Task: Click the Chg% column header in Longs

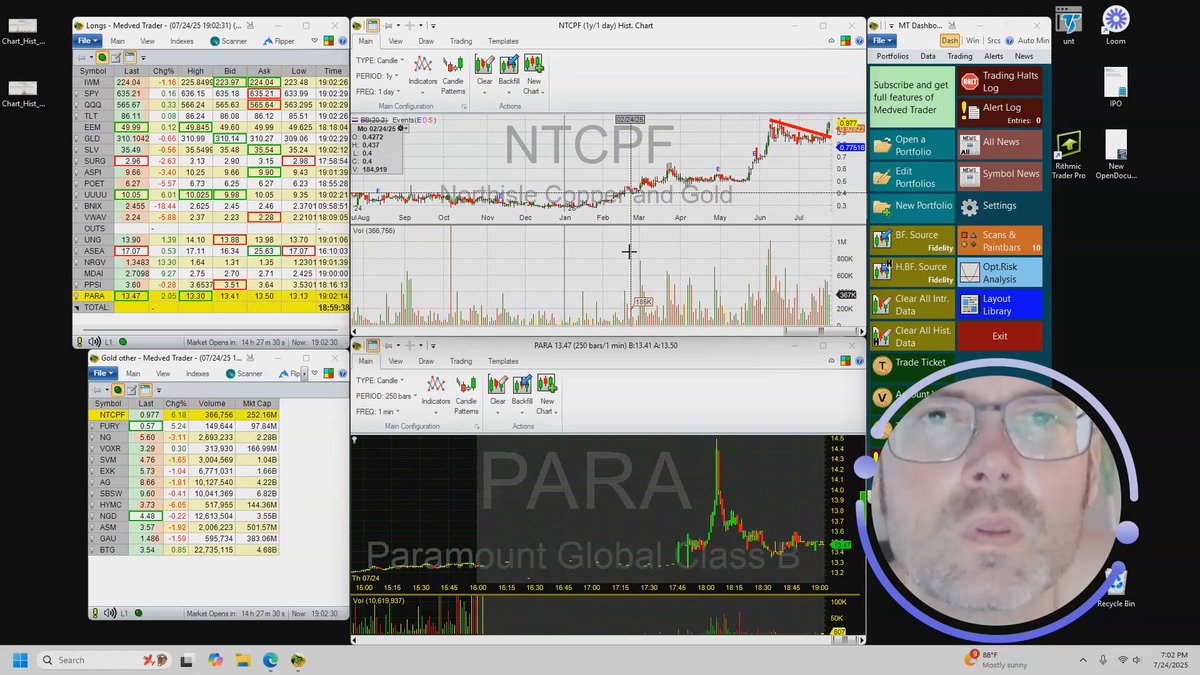Action: (163, 71)
